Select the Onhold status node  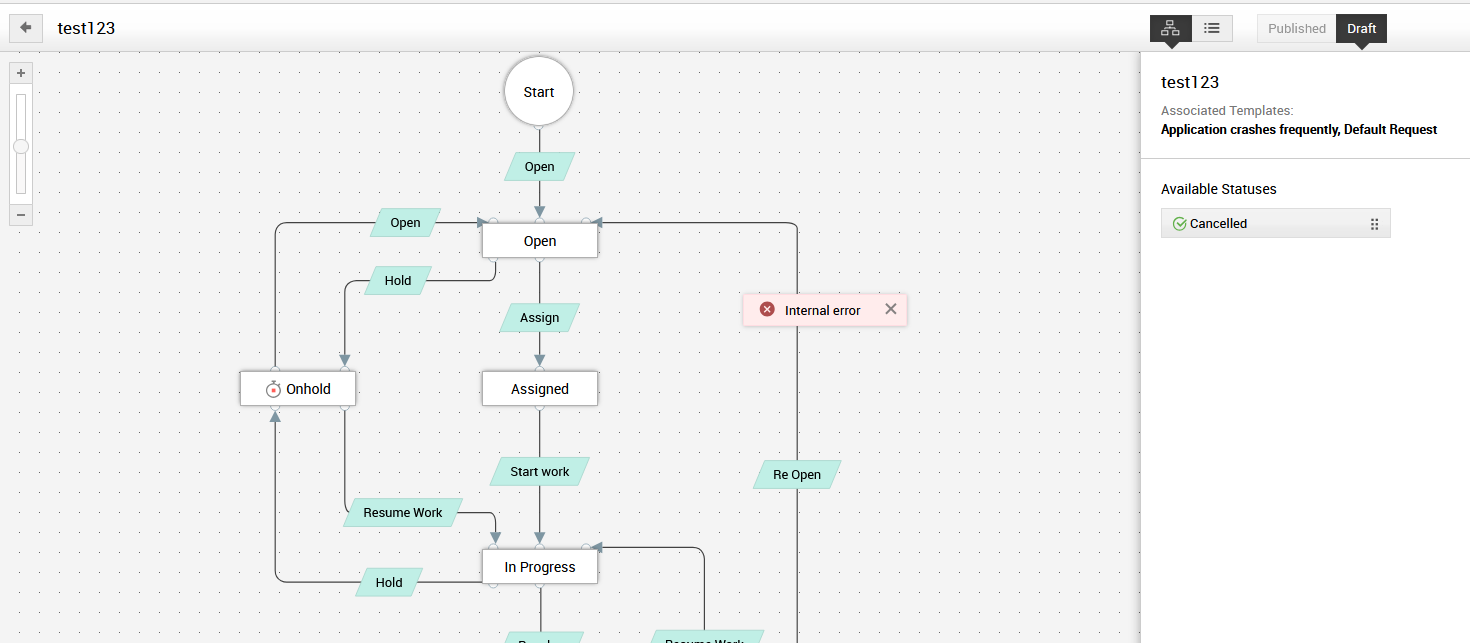point(298,389)
